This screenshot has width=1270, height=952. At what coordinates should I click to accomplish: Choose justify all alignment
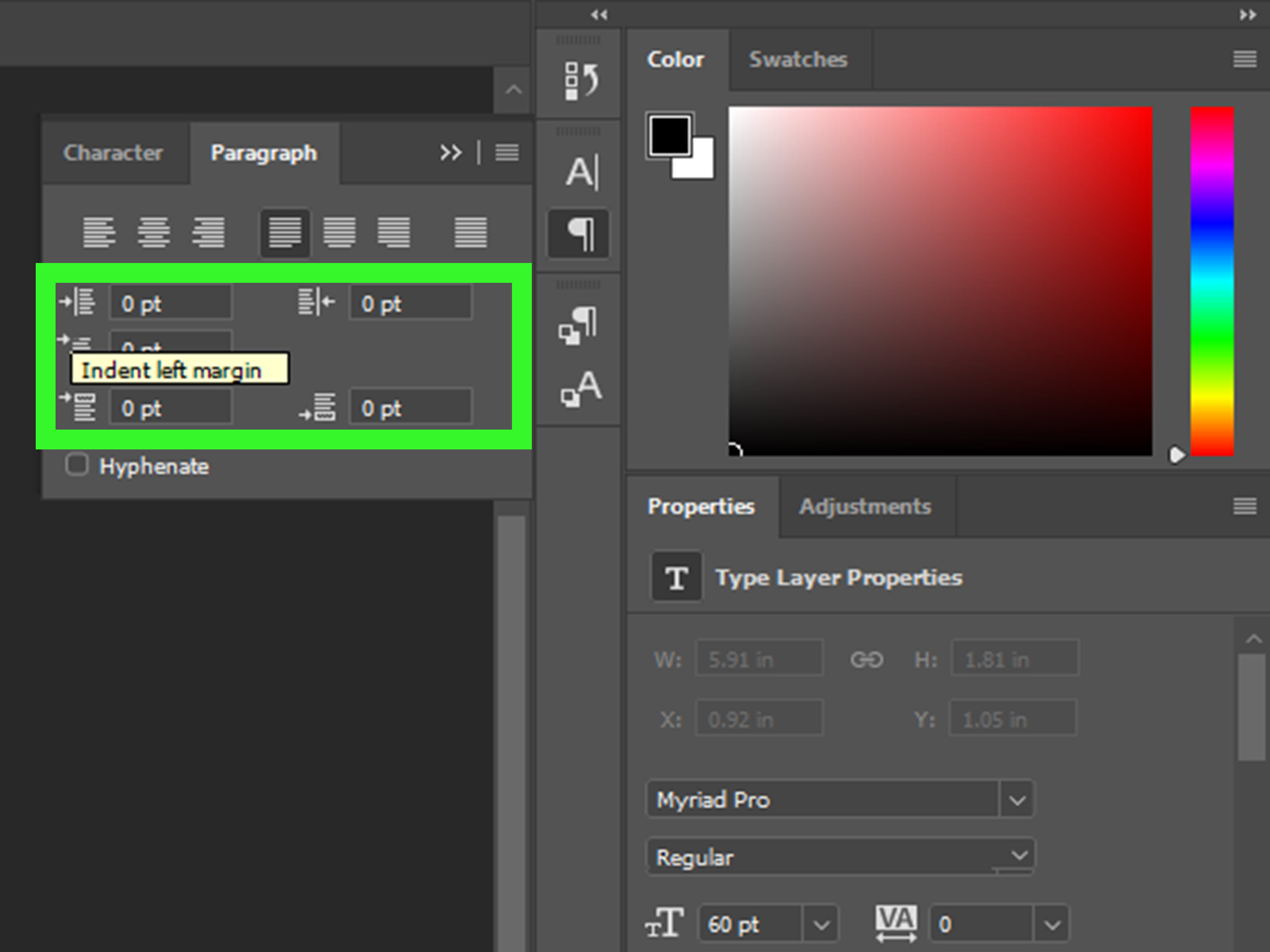coord(471,232)
